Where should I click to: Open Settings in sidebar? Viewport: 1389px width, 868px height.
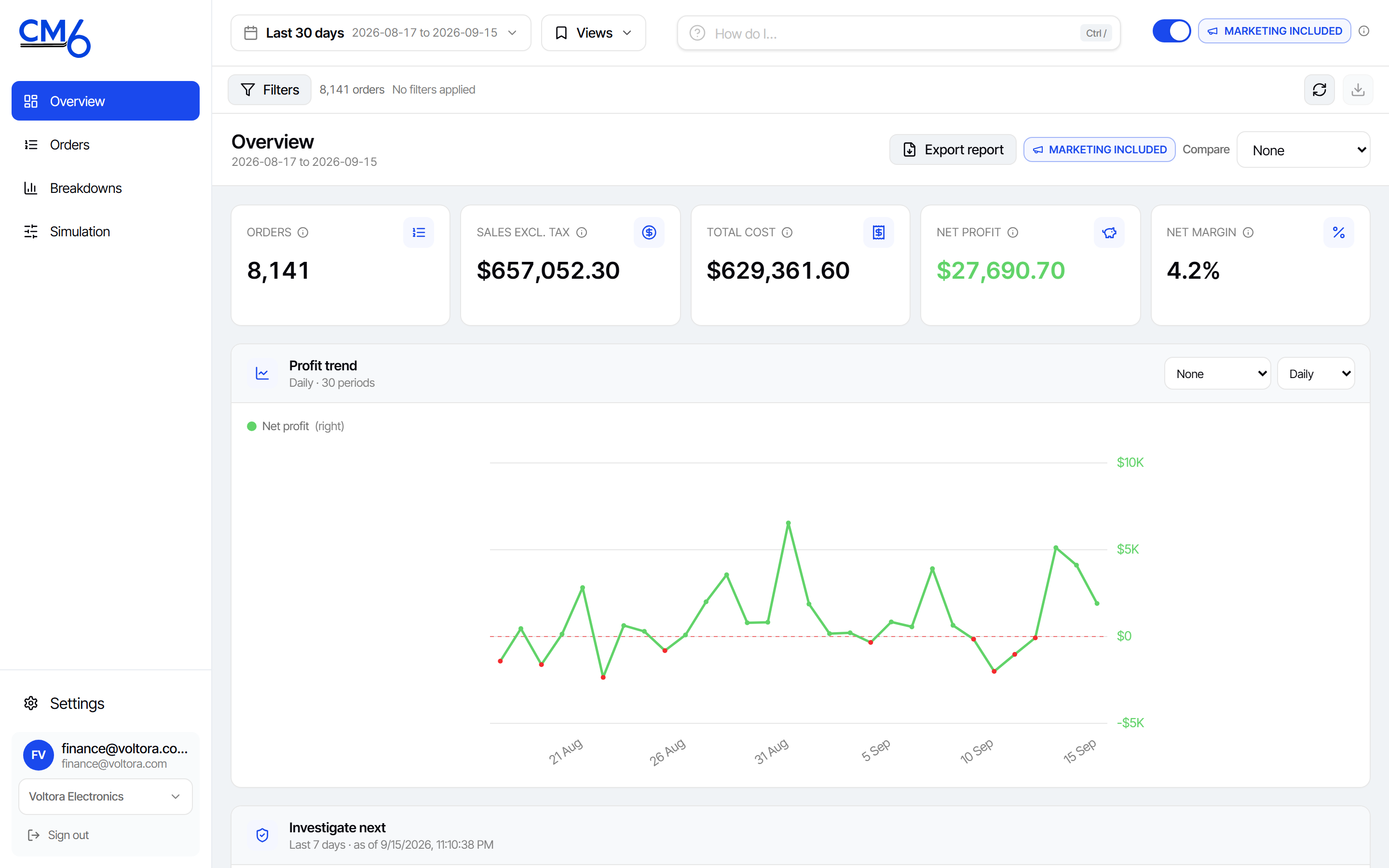106,703
